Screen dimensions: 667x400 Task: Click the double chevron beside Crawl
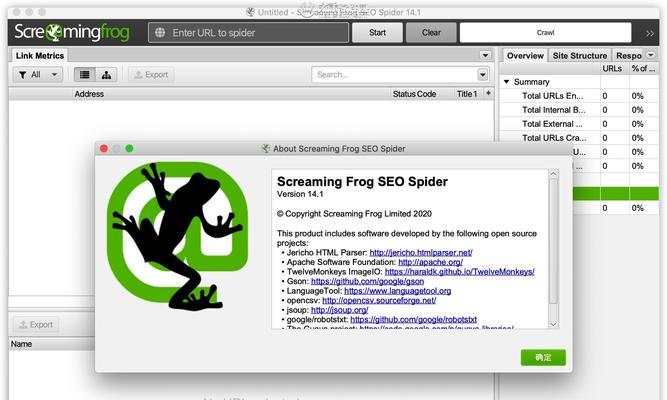[650, 33]
